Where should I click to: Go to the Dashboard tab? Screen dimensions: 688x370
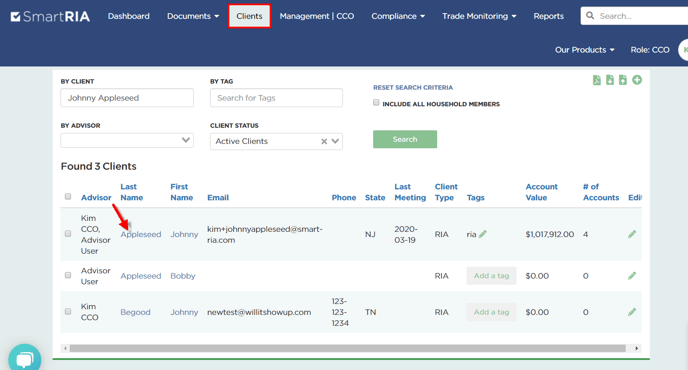pyautogui.click(x=129, y=16)
